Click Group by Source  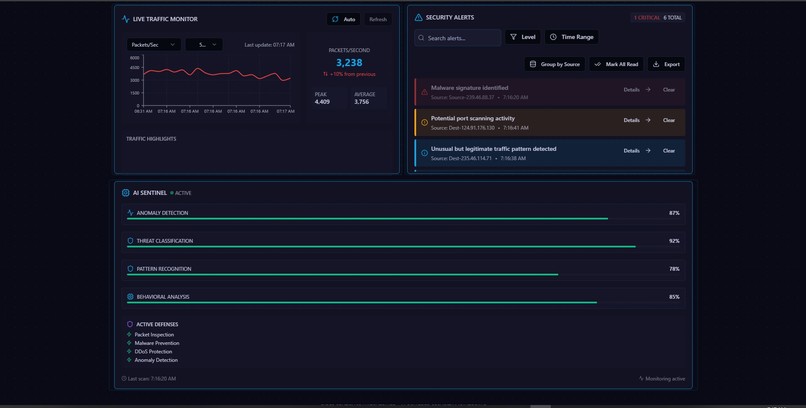[555, 64]
